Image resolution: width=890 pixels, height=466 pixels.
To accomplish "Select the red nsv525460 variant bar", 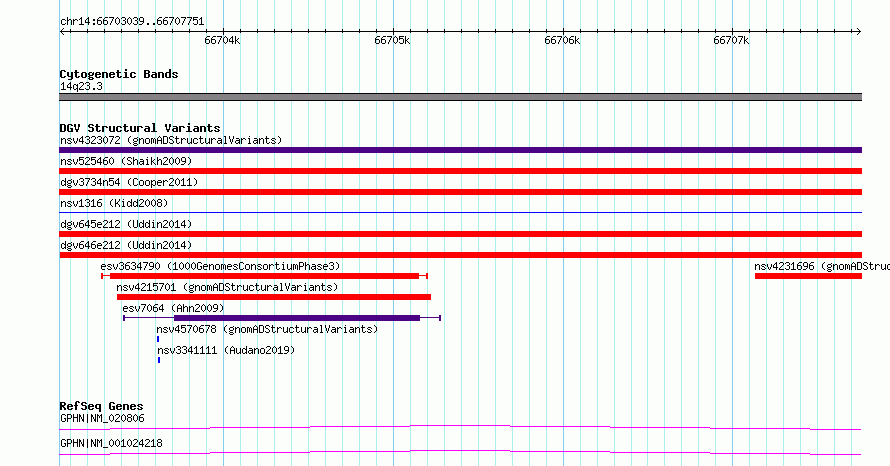I will pyautogui.click(x=460, y=171).
